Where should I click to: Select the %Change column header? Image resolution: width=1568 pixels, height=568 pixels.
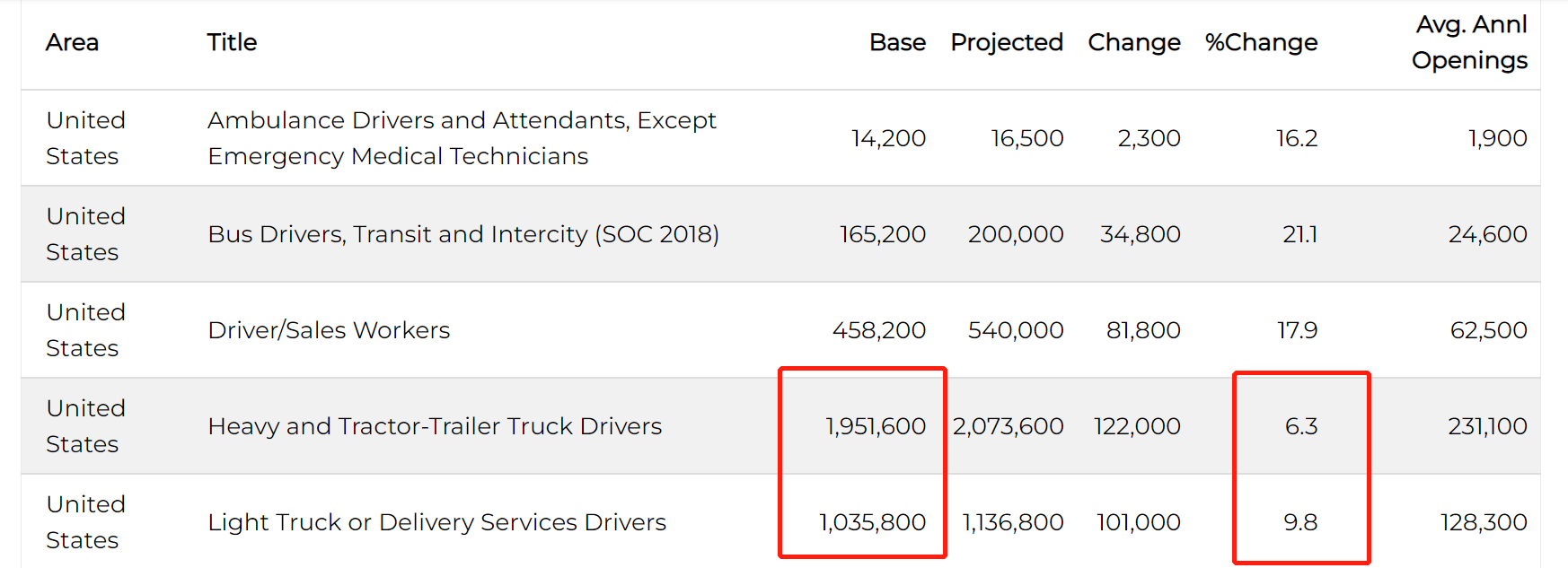(x=1260, y=42)
